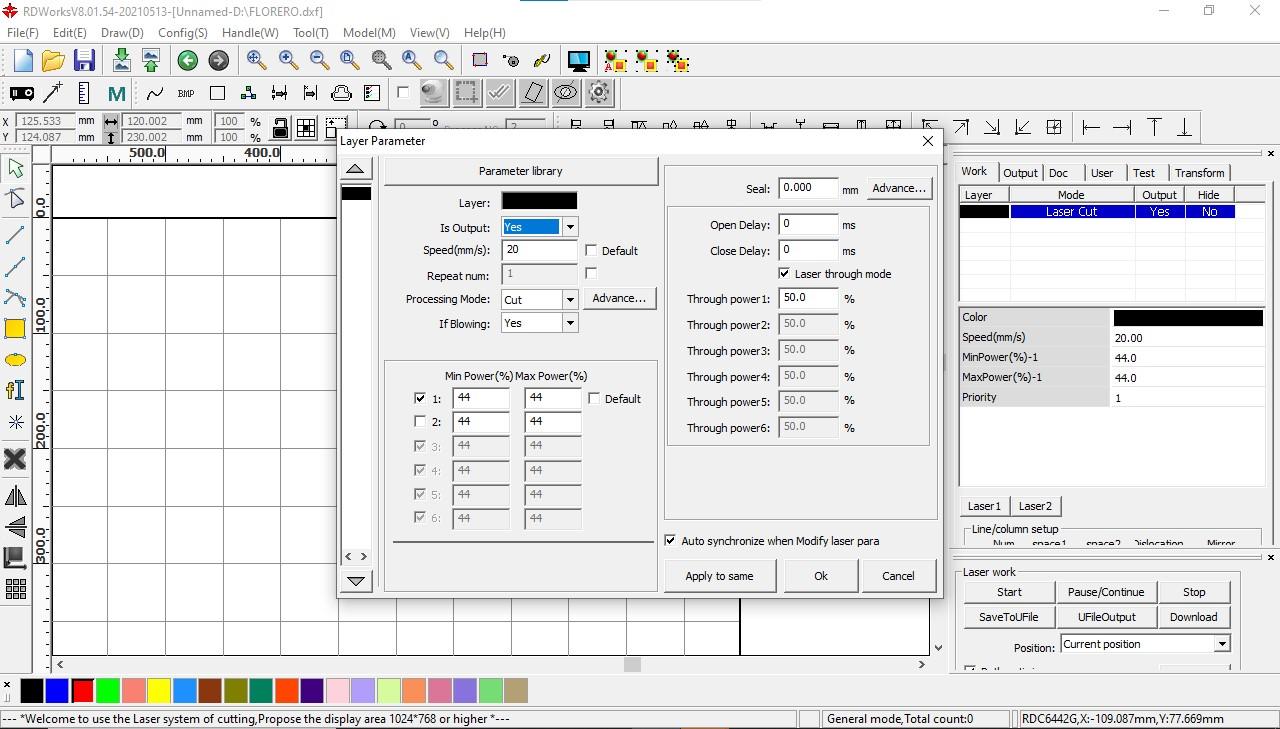1280x729 pixels.
Task: Confirm with the Ok button
Action: (821, 576)
